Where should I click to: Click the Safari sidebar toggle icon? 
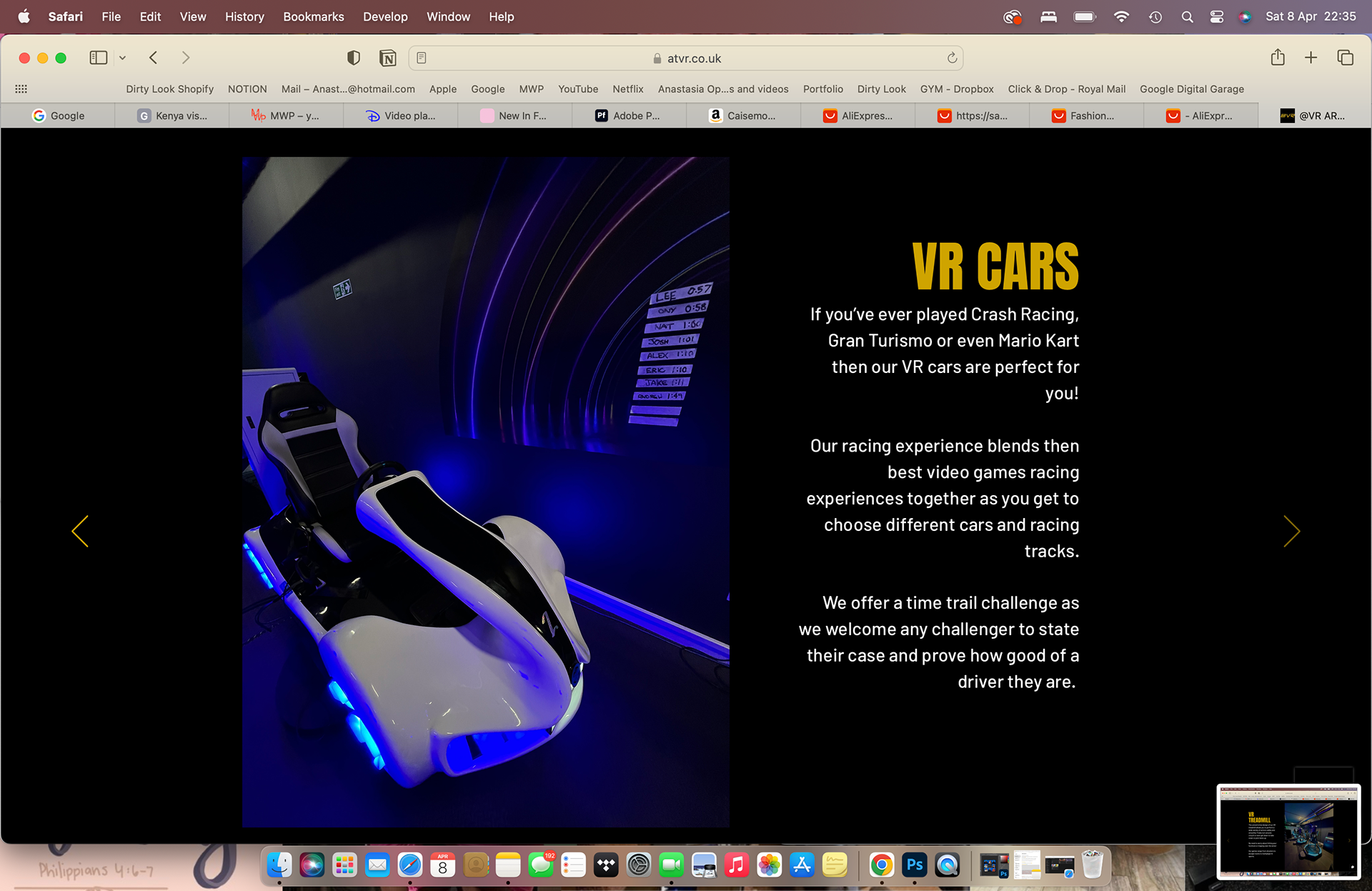[x=99, y=58]
